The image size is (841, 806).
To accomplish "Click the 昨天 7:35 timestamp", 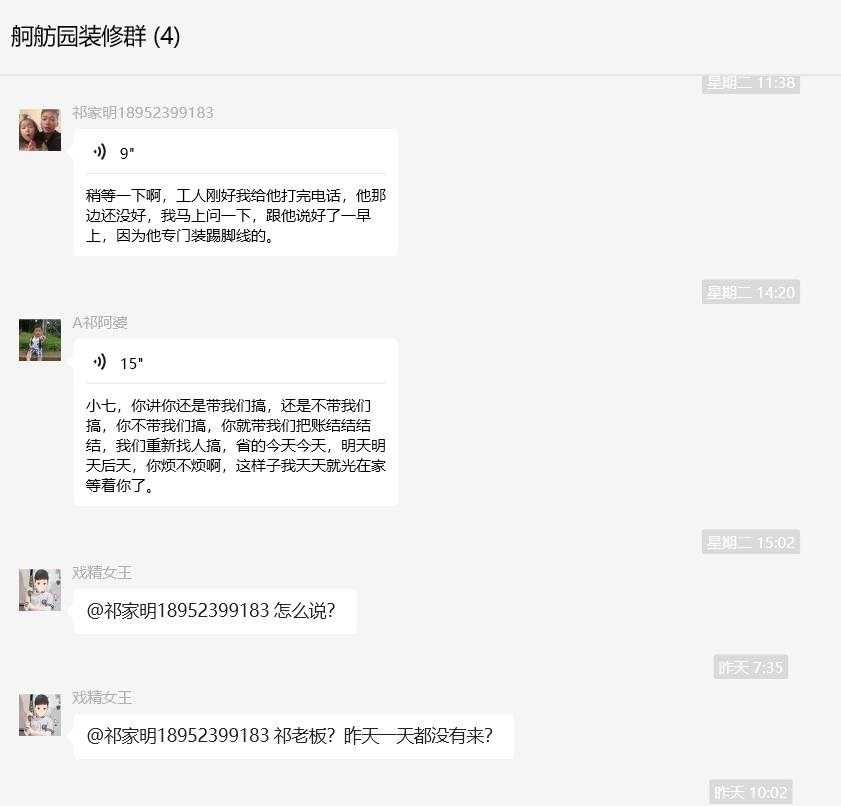I will (750, 667).
